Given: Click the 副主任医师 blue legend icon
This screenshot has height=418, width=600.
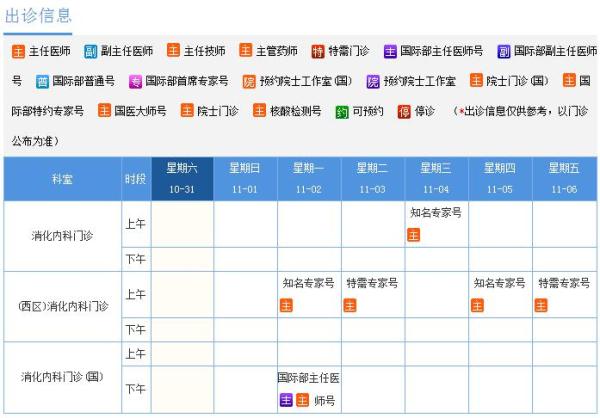Looking at the screenshot, I should pos(90,51).
